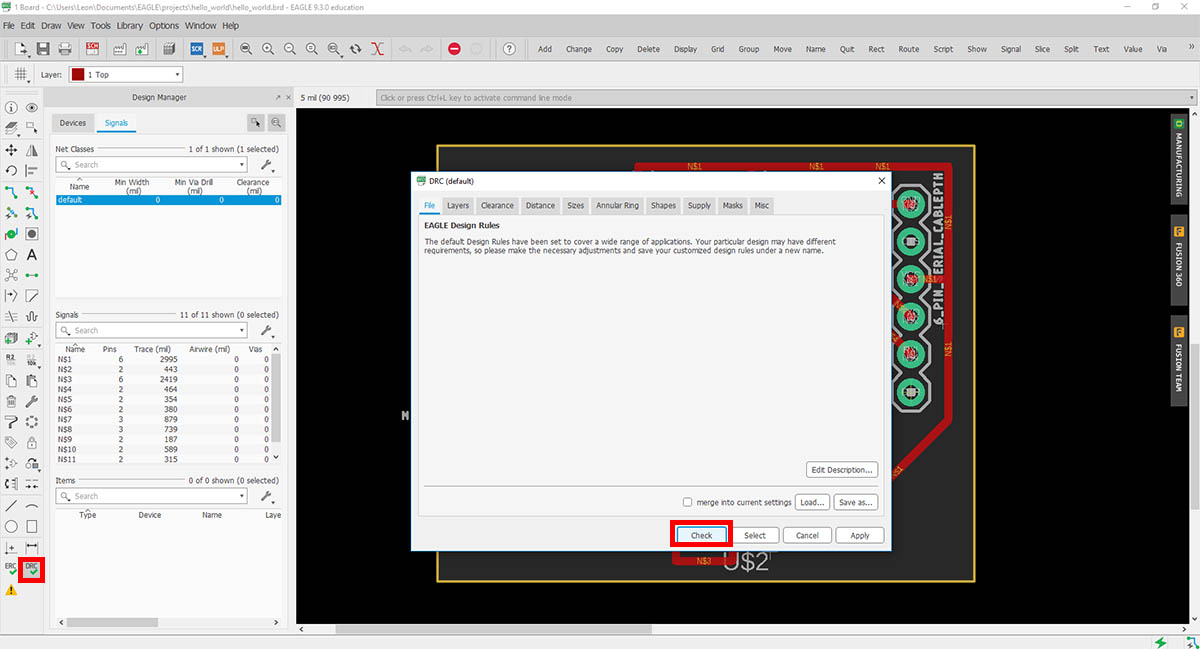Open wrench options beside Signals search
Viewport: 1200px width, 649px height.
tap(267, 330)
